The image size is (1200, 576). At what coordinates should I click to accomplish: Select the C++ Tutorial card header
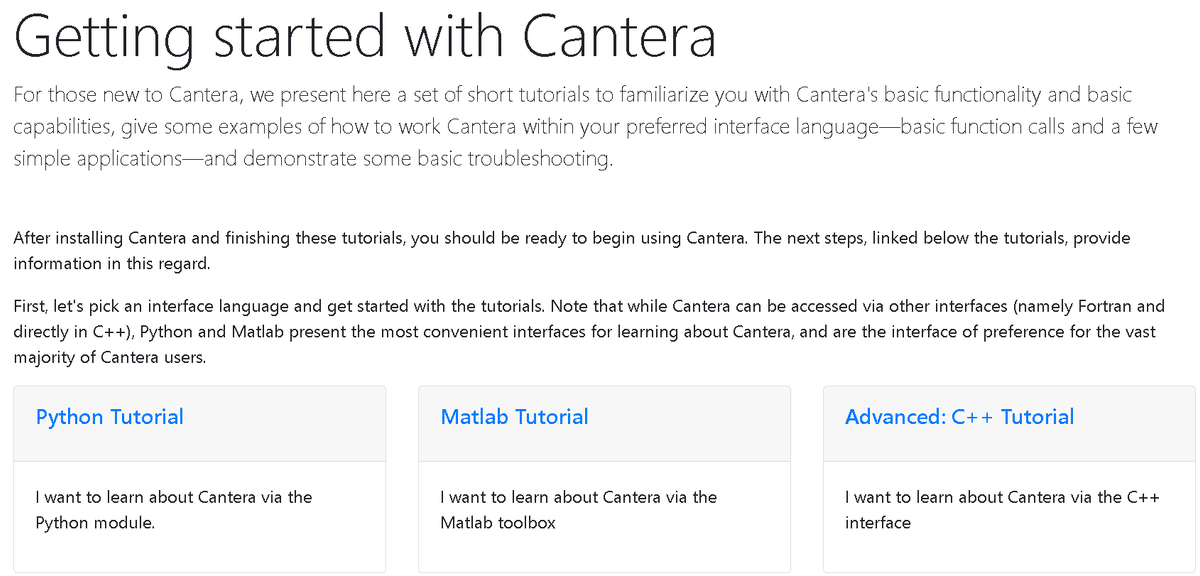[x=1009, y=423]
